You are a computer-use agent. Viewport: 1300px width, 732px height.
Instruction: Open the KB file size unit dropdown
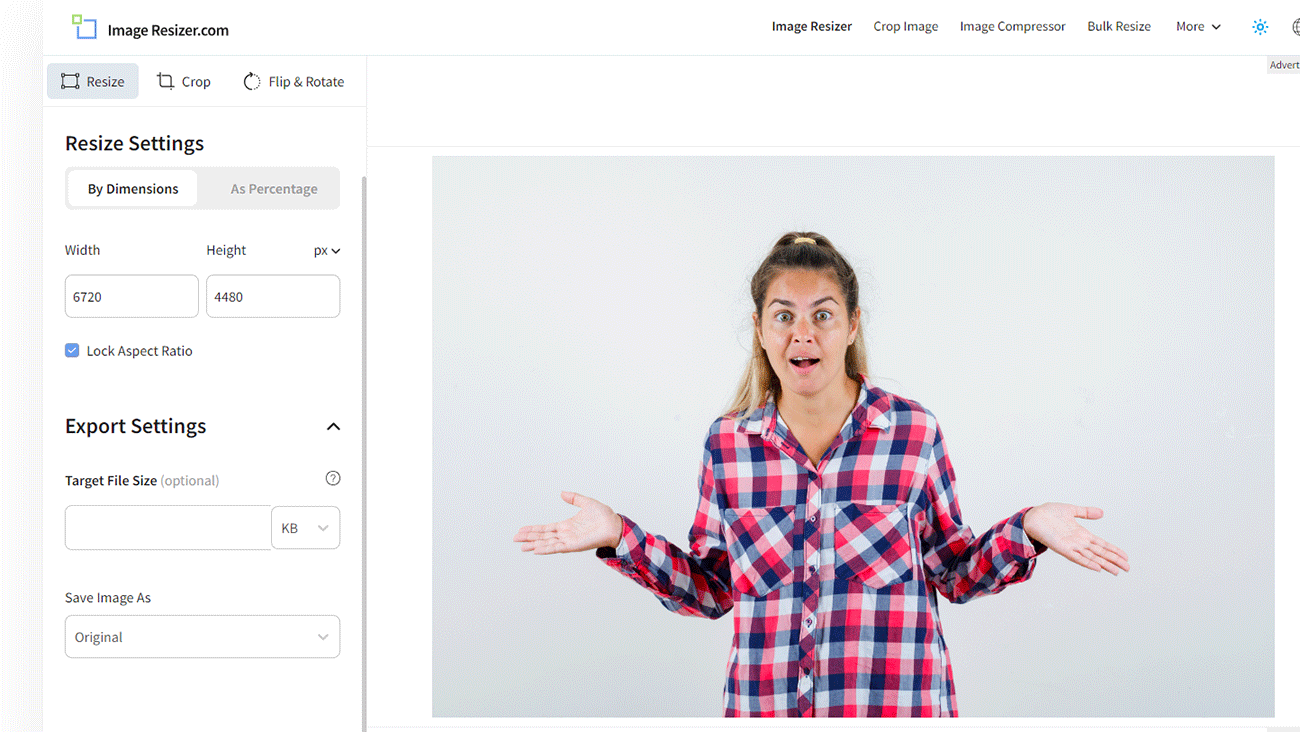[x=305, y=528]
